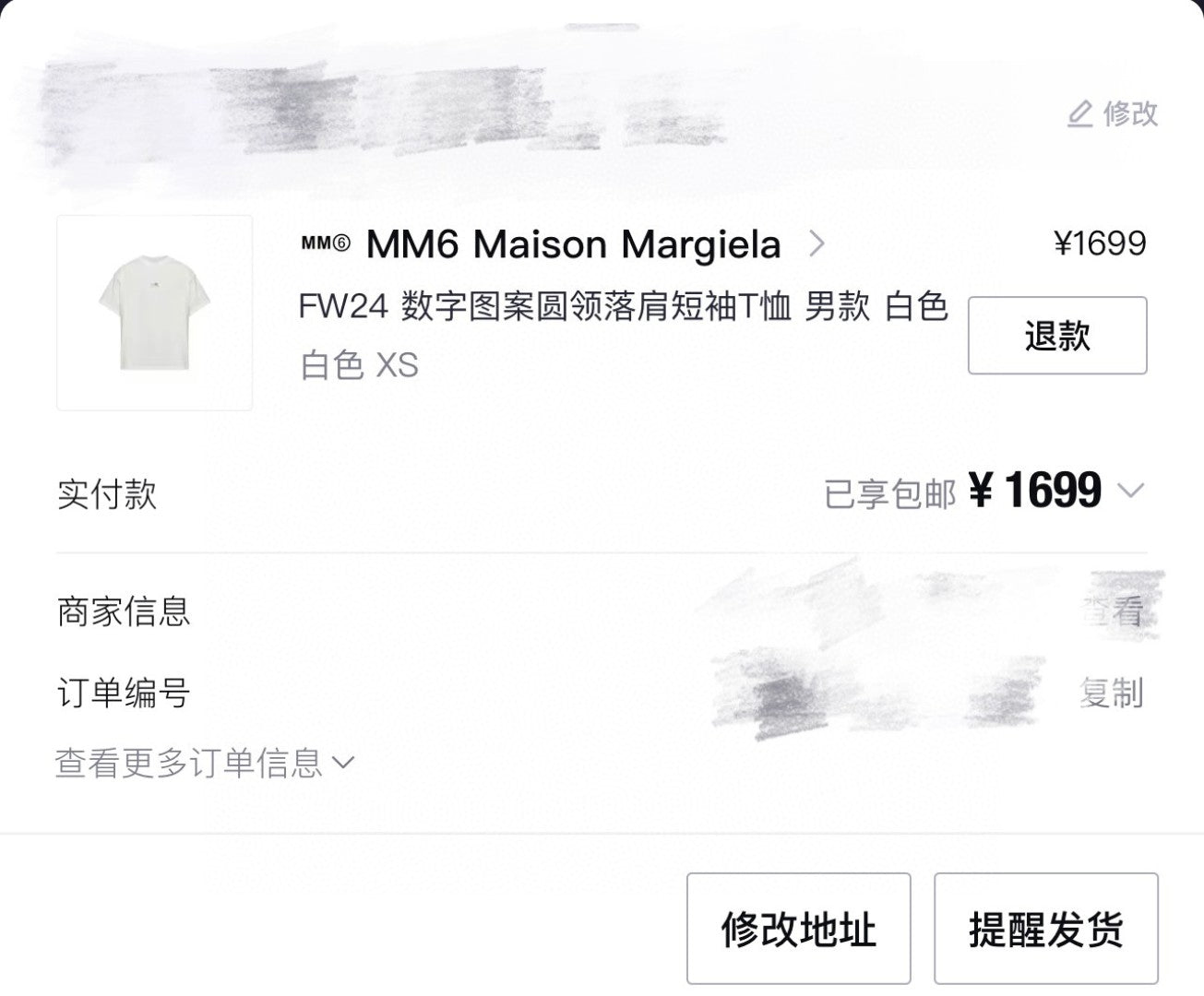1204x996 pixels.
Task: Expand the ¥1699 payment detail chevron
Action: point(1130,491)
